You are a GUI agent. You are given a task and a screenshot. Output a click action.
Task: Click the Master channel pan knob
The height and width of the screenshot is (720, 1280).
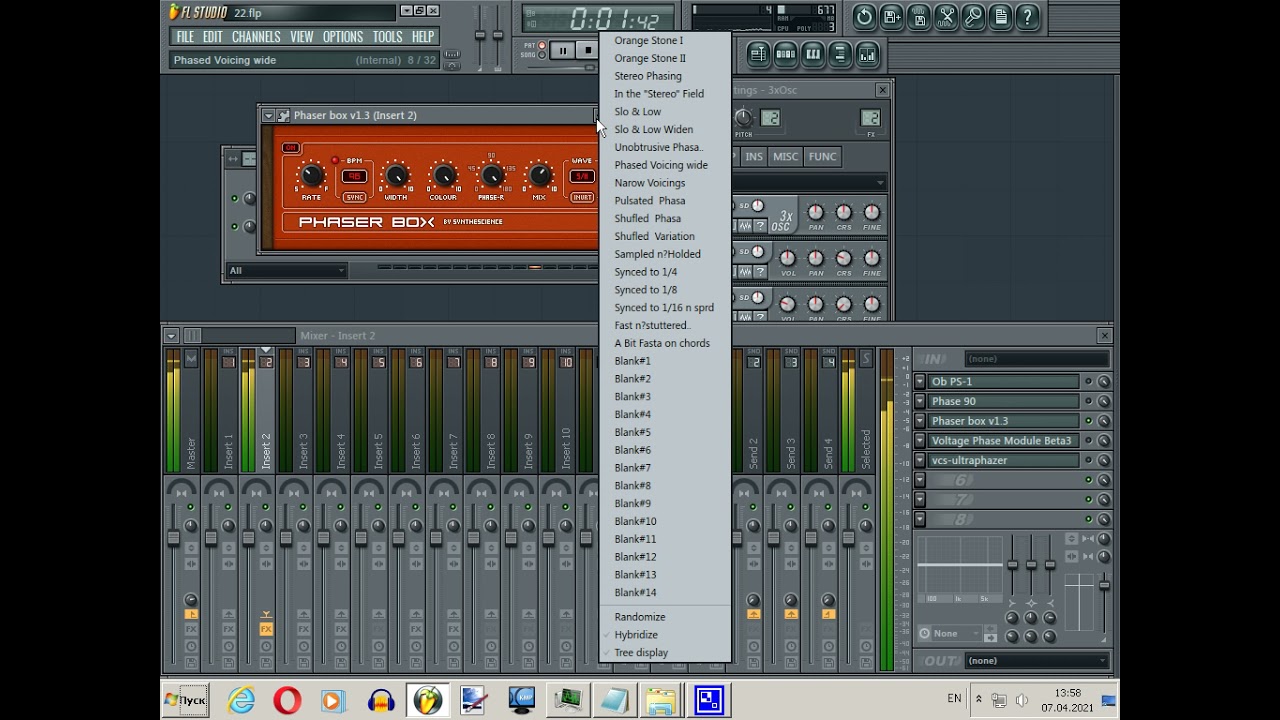point(191,526)
